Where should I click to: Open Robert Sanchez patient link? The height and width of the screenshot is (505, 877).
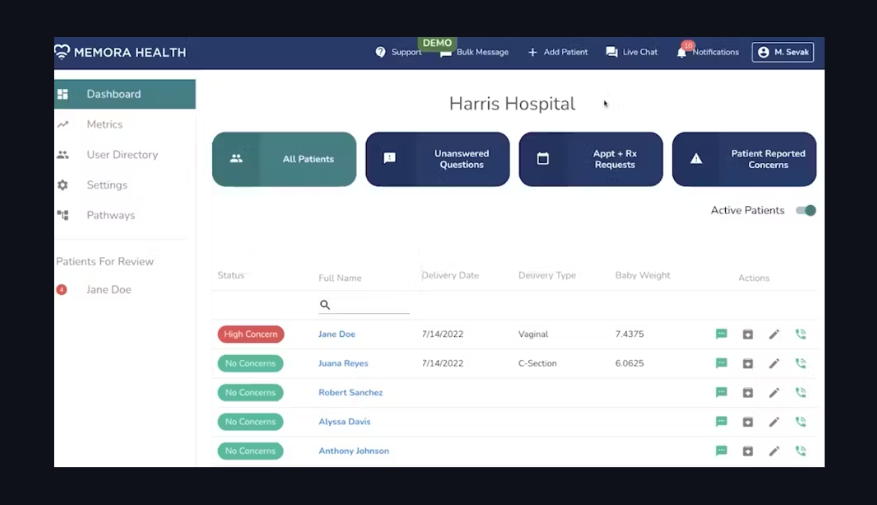(x=351, y=392)
